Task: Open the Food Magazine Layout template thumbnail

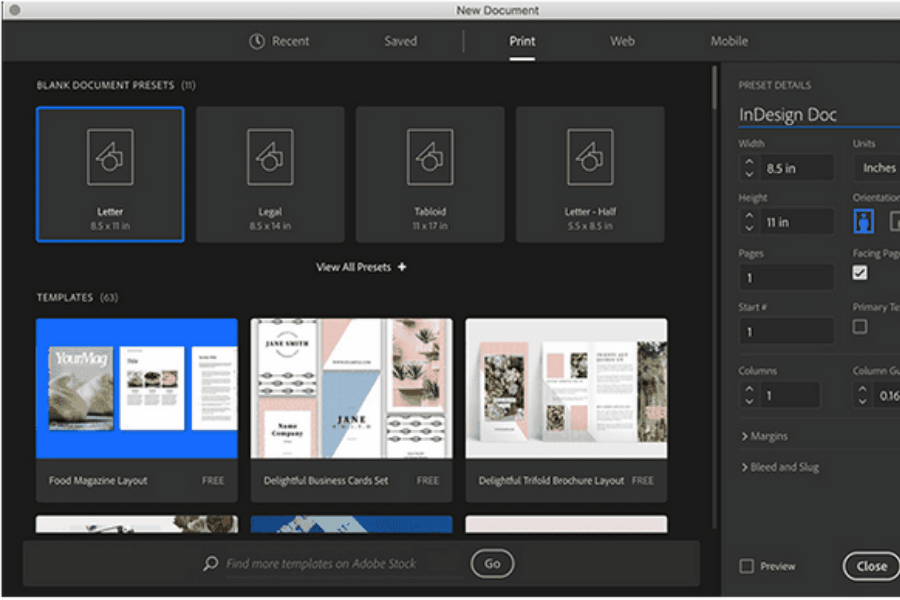Action: (137, 388)
